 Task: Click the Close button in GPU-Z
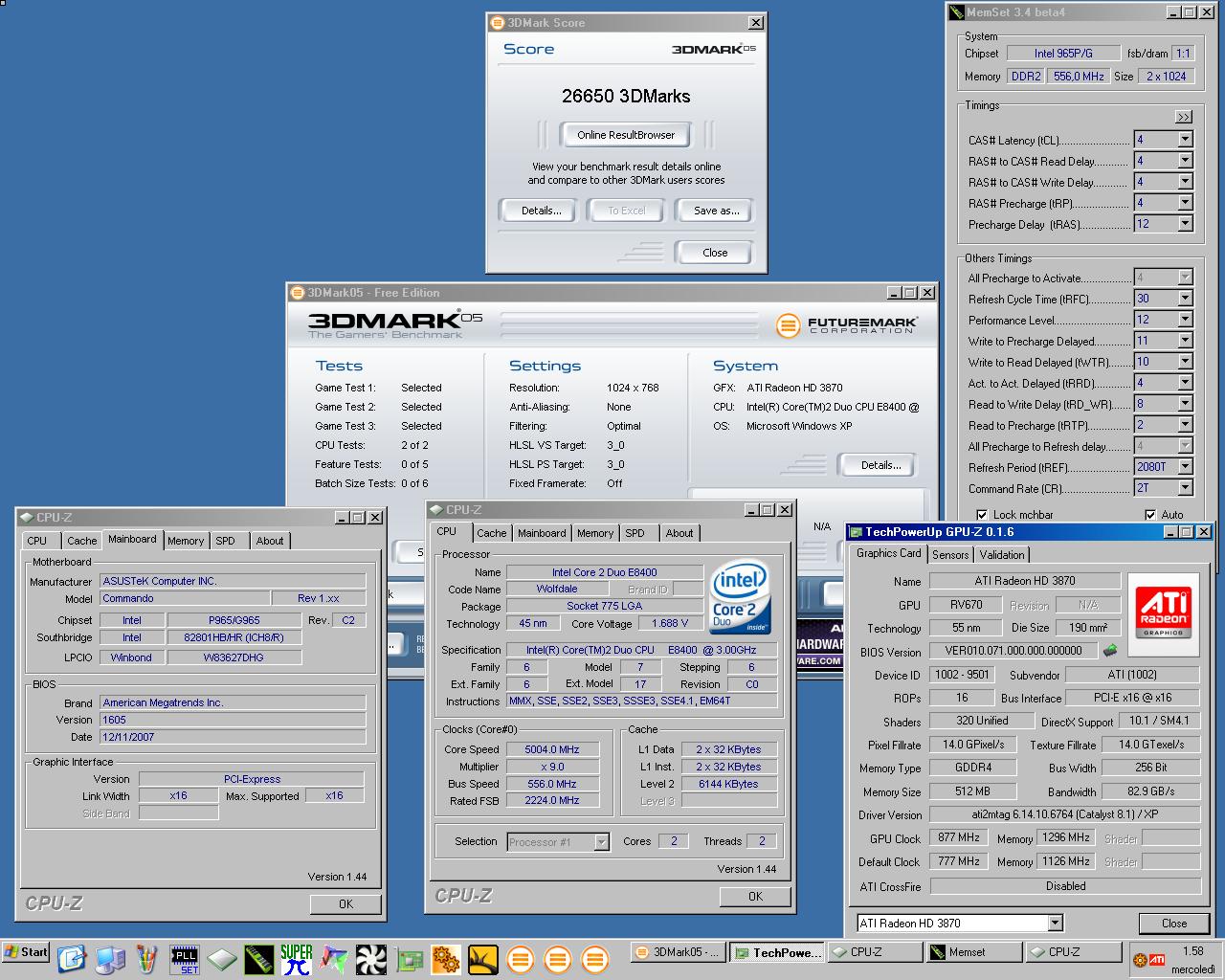pyautogui.click(x=1174, y=924)
